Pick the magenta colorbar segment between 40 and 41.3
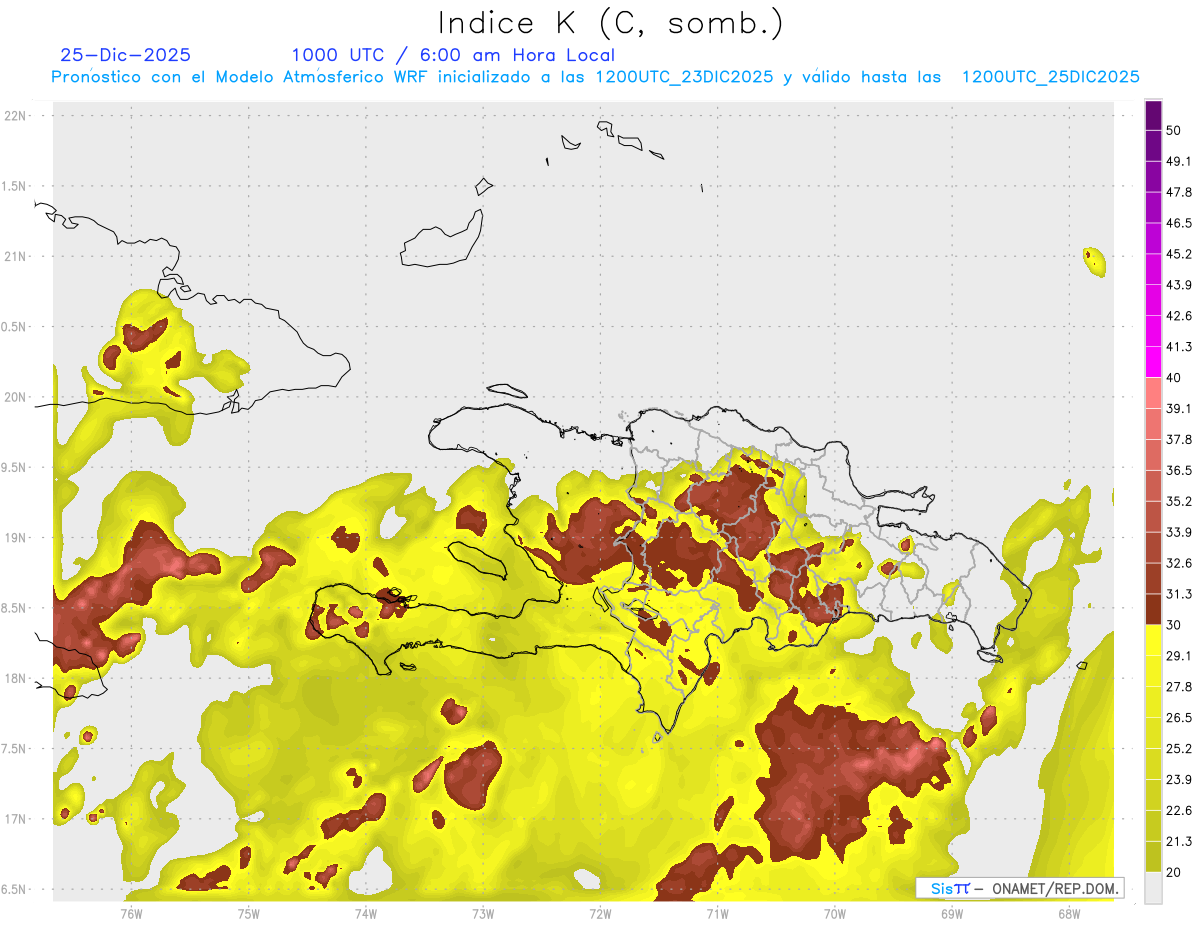 click(x=1153, y=362)
